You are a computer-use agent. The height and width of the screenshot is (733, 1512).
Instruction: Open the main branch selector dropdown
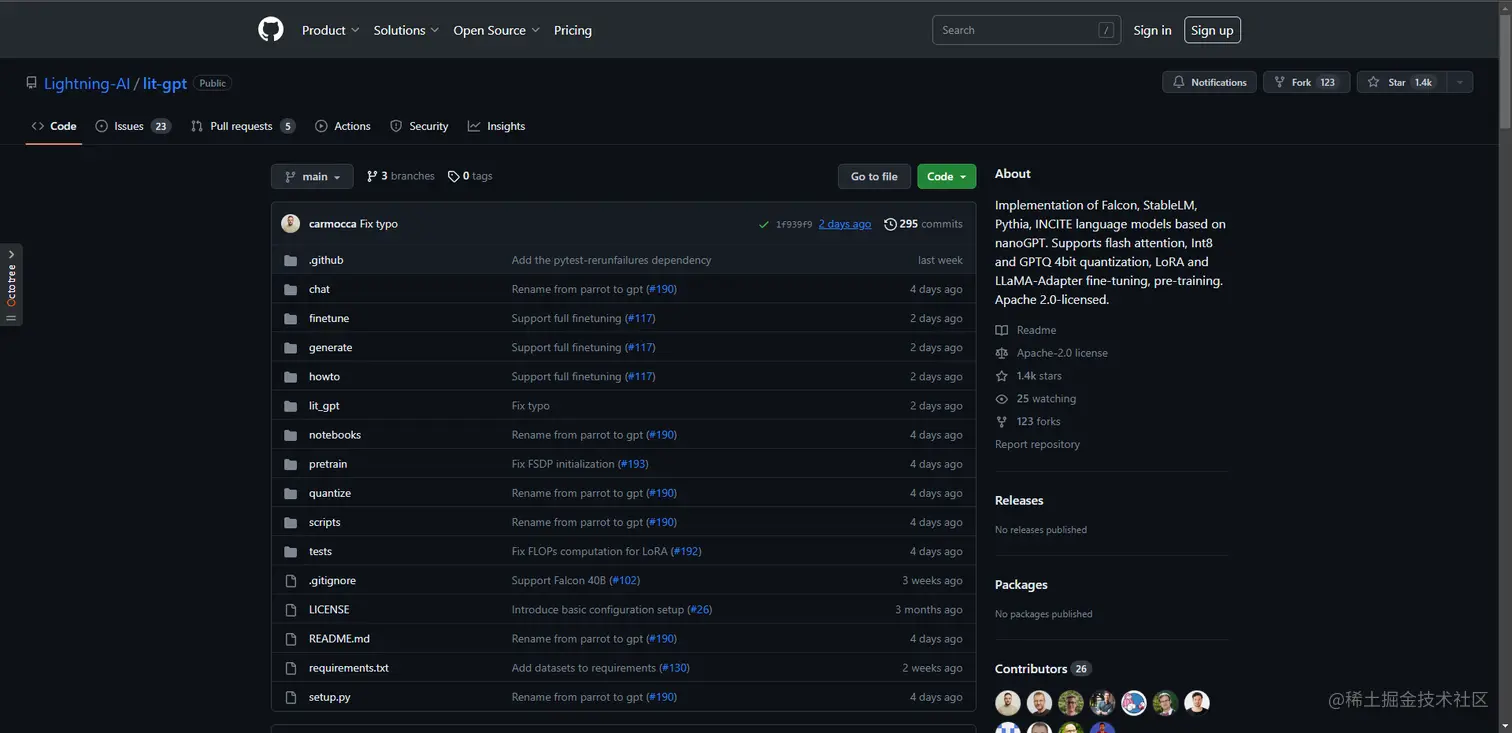[x=312, y=176]
